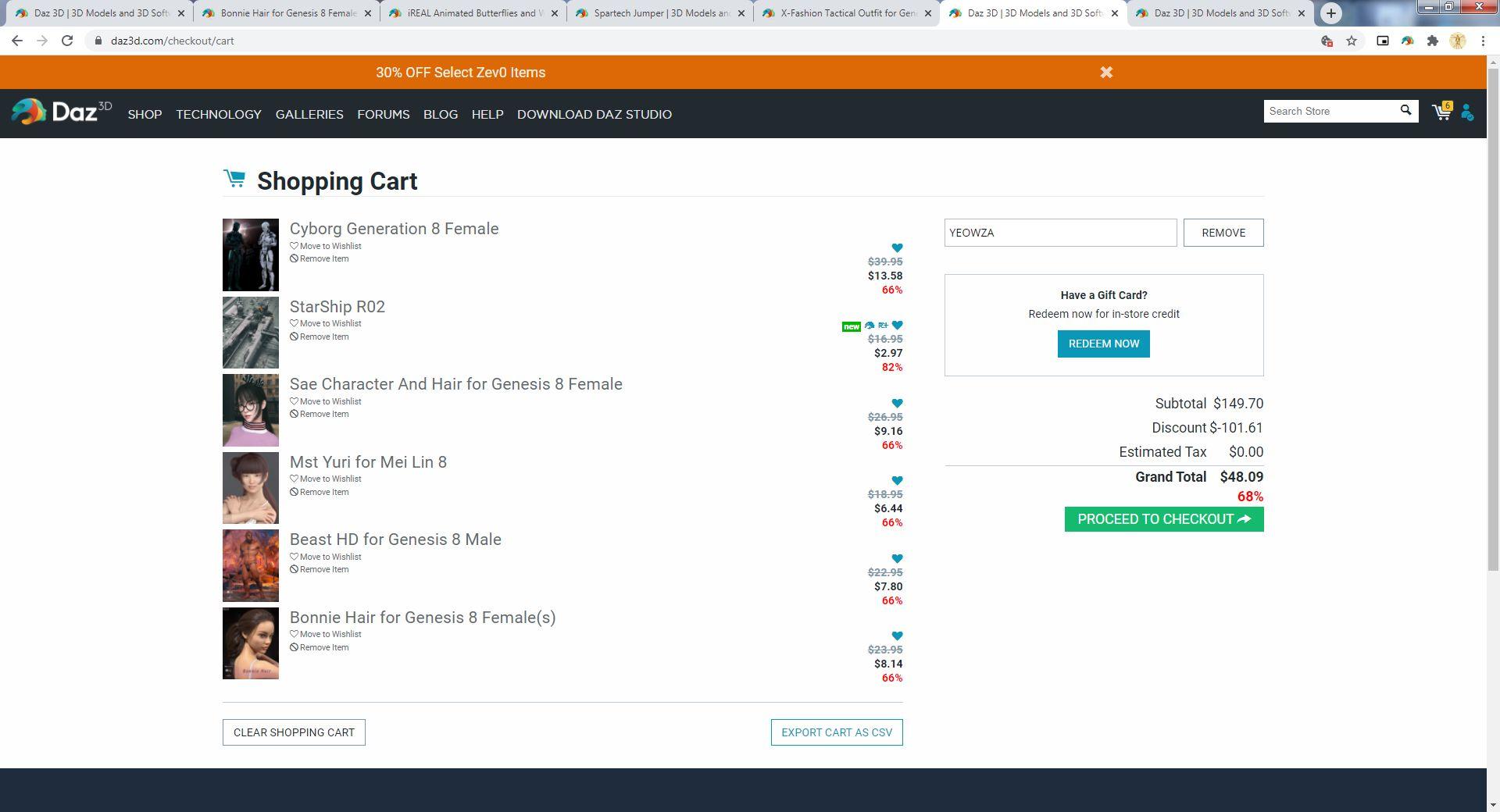Click the shopping cart icon in header
Viewport: 1500px width, 812px height.
tap(1441, 112)
